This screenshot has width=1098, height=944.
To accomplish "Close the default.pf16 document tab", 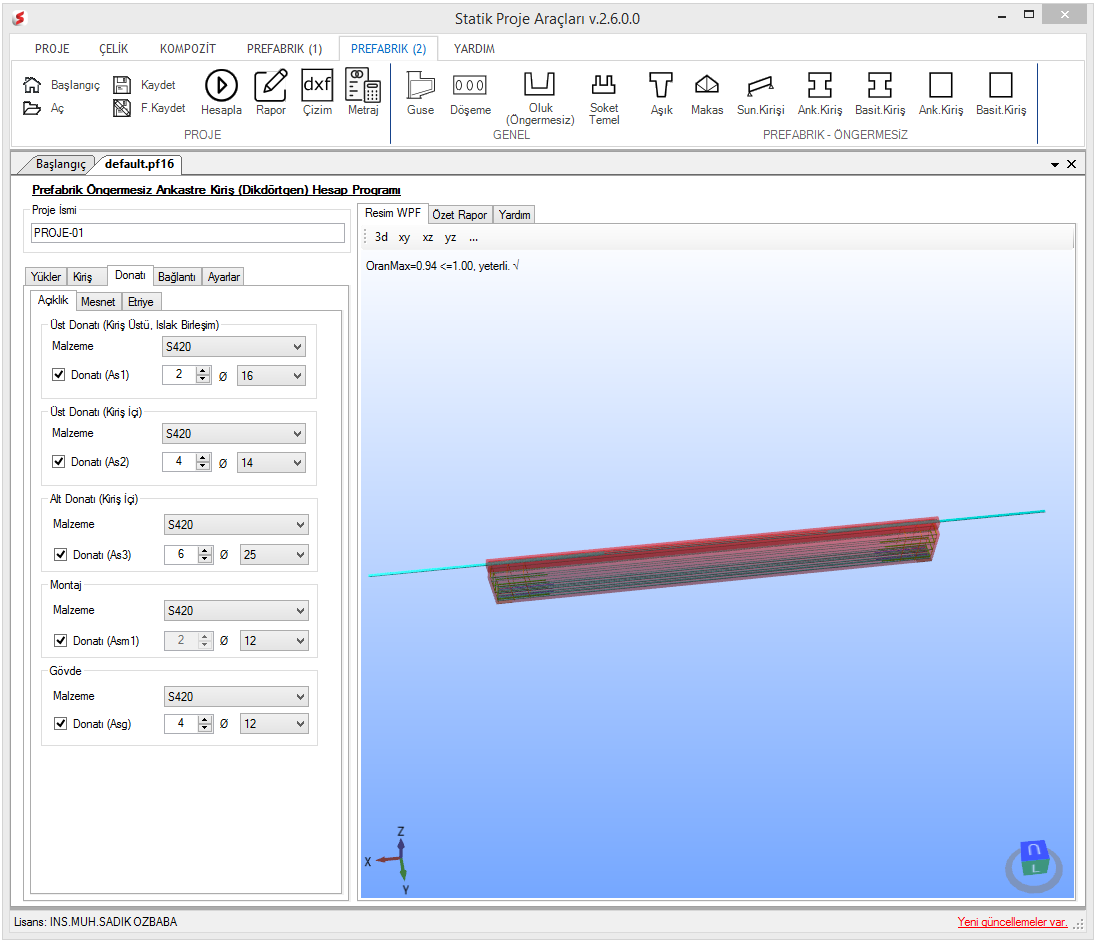I will coord(1071,164).
